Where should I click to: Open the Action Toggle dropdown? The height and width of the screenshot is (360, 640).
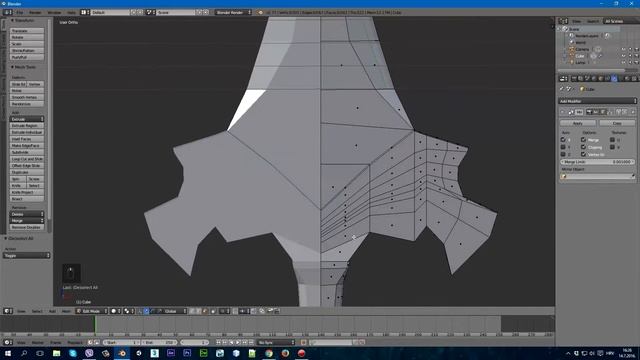(x=27, y=256)
